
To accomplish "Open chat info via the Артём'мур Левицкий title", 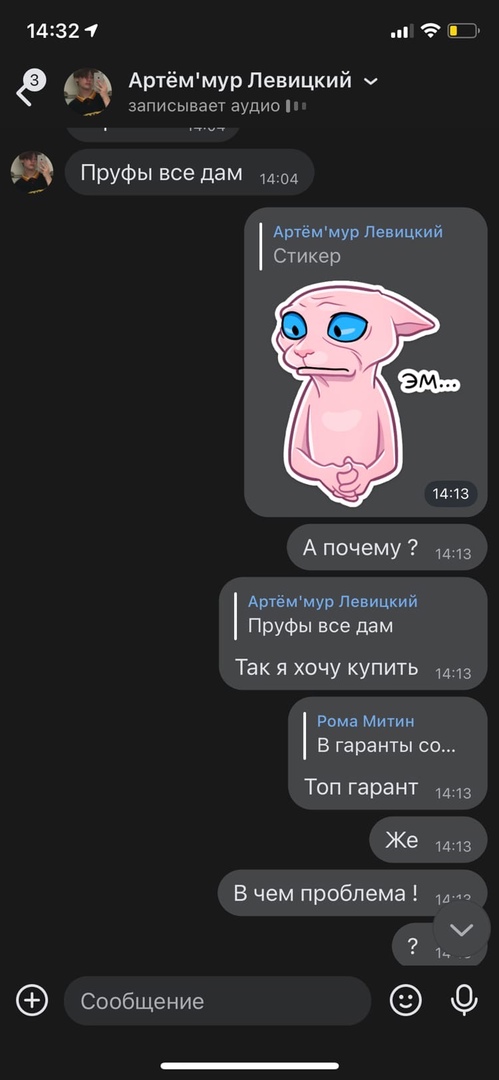I will click(240, 81).
